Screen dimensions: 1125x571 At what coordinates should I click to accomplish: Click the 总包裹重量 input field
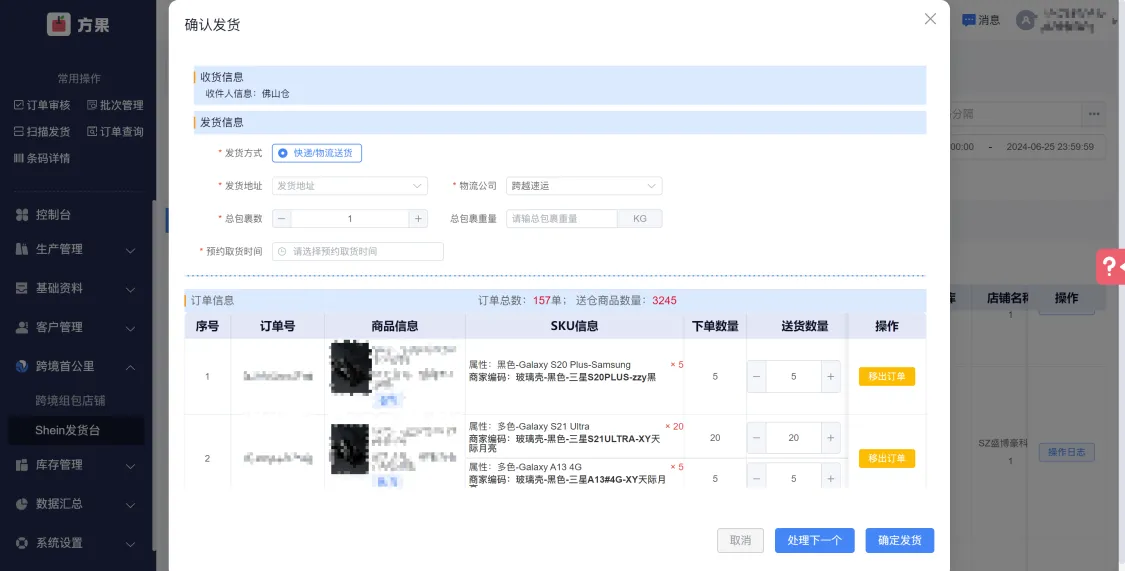[561, 219]
